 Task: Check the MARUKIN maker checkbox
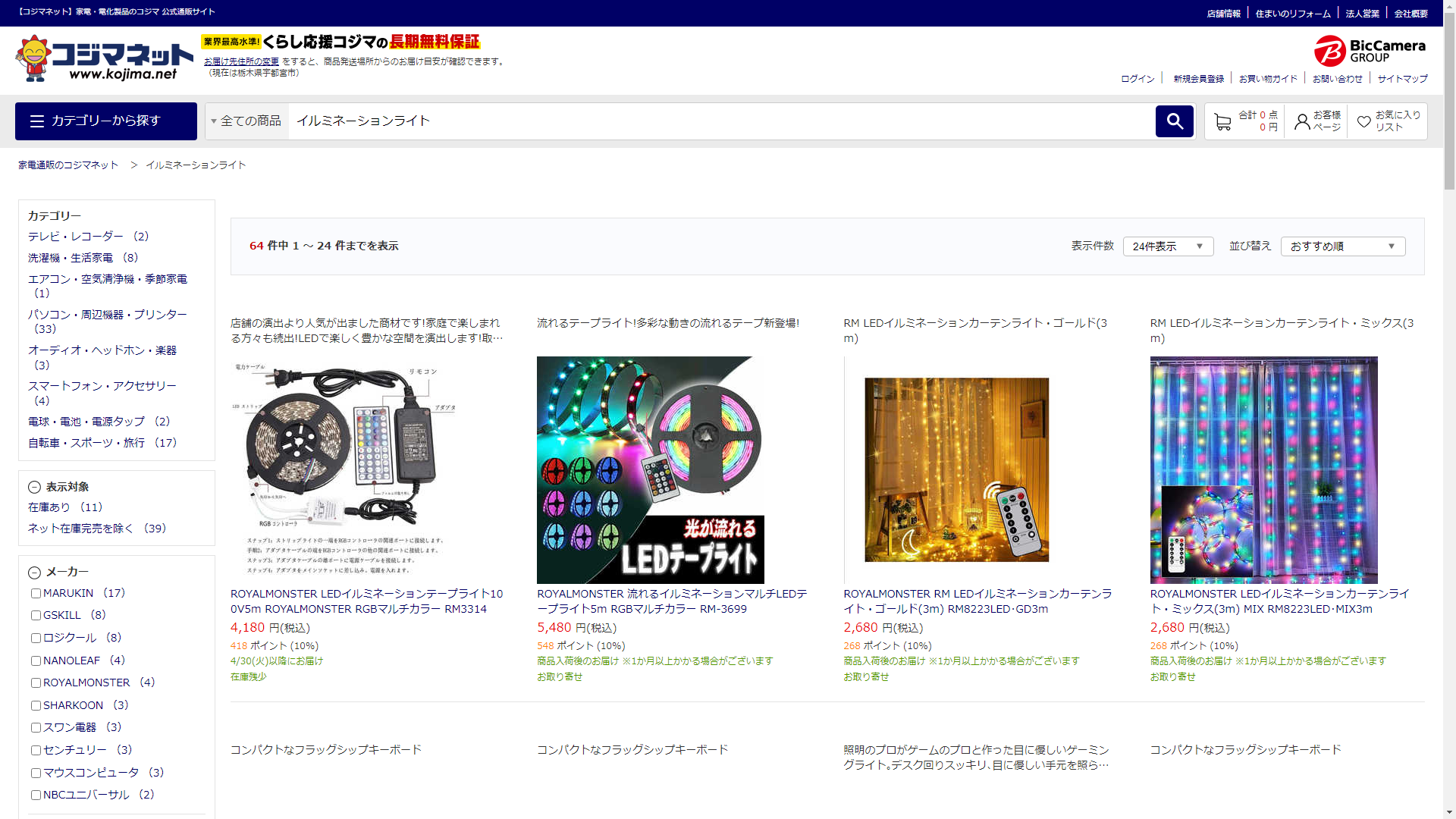tap(36, 594)
